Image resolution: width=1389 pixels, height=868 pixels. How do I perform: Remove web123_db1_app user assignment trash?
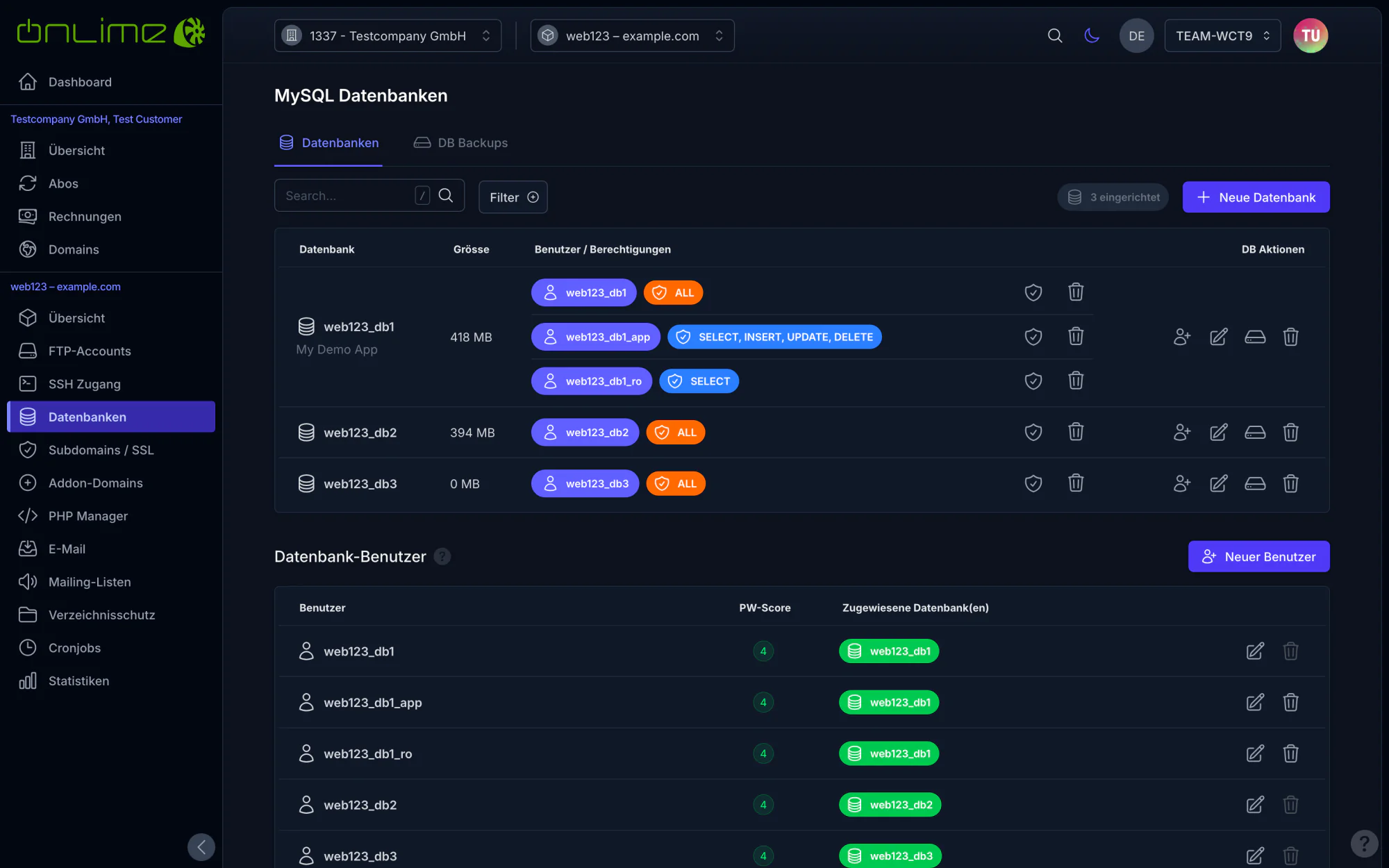tap(1076, 337)
